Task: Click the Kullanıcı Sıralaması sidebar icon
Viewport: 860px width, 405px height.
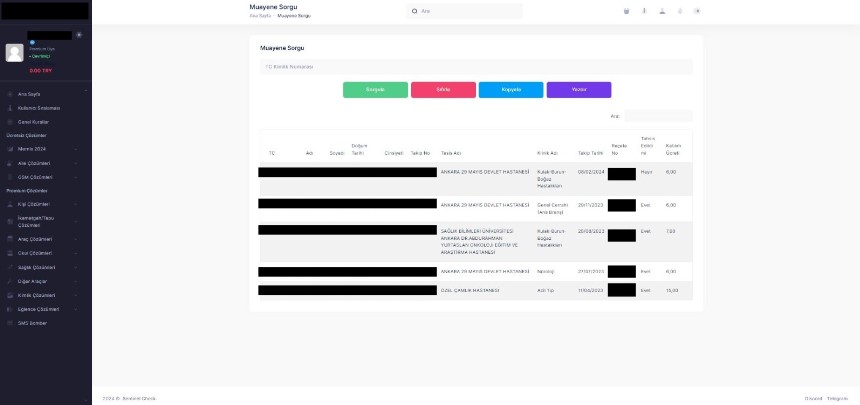Action: point(10,108)
